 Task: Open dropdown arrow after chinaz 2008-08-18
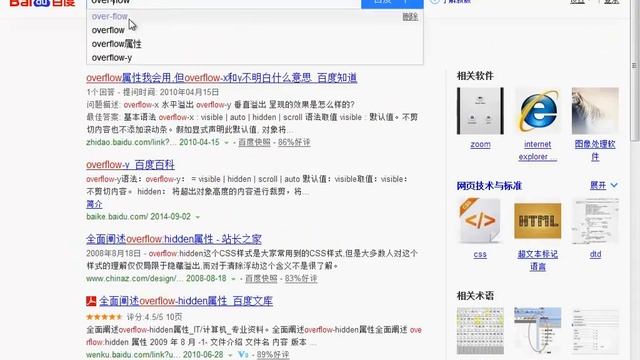pyautogui.click(x=233, y=279)
